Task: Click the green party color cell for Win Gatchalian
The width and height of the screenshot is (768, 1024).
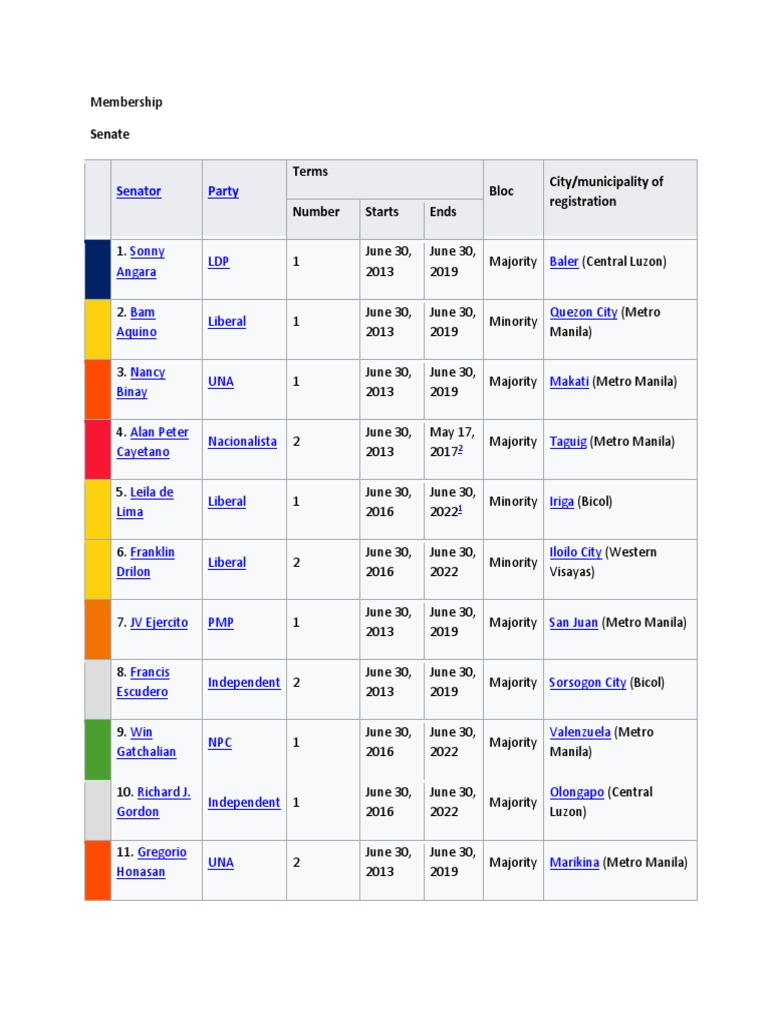Action: point(97,750)
